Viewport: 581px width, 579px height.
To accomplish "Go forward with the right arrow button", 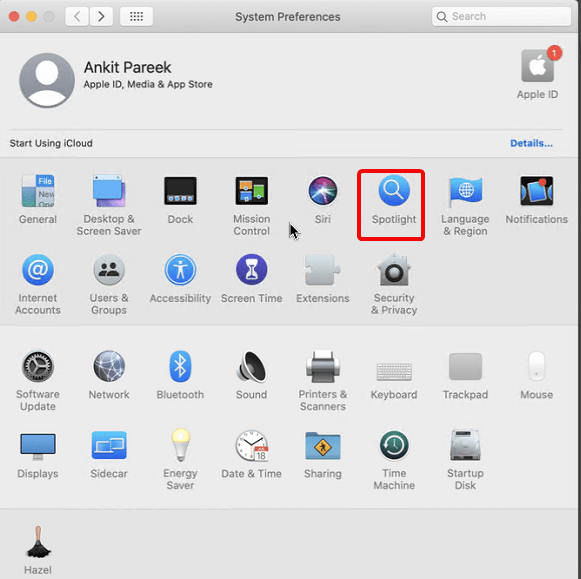I will [x=101, y=16].
